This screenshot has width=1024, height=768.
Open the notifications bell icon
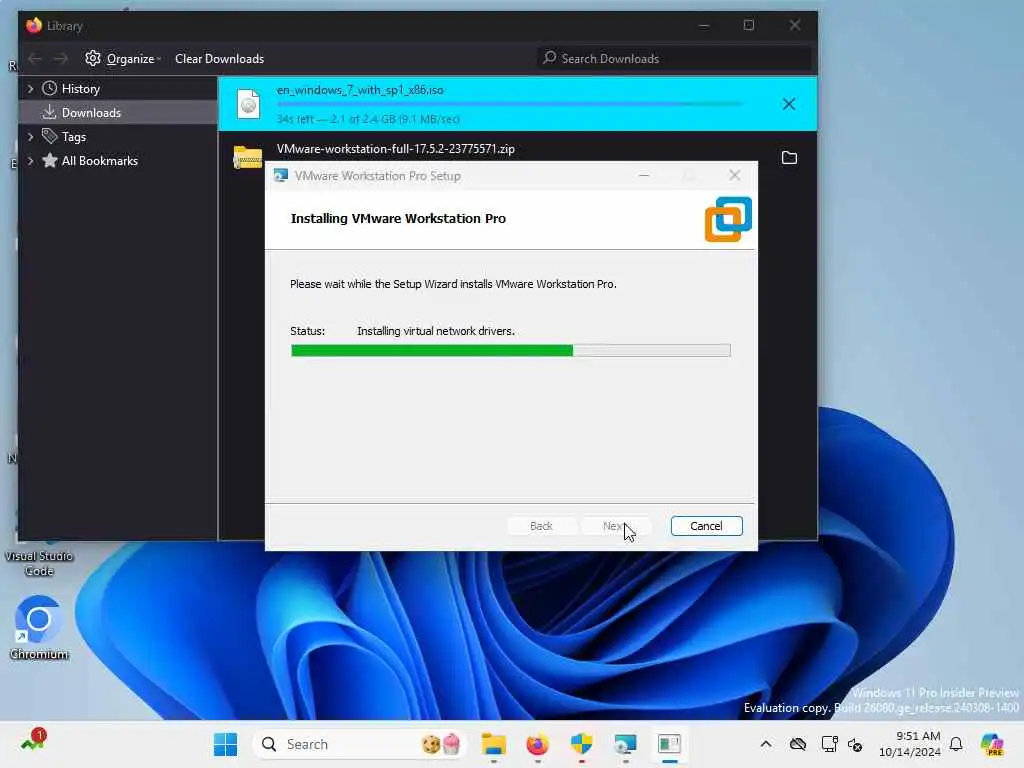[x=956, y=744]
